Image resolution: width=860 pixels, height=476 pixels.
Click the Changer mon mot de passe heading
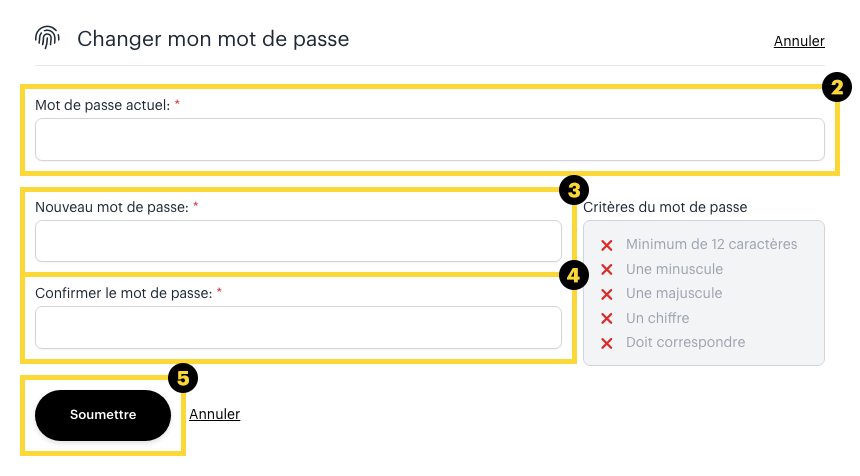[x=213, y=40]
